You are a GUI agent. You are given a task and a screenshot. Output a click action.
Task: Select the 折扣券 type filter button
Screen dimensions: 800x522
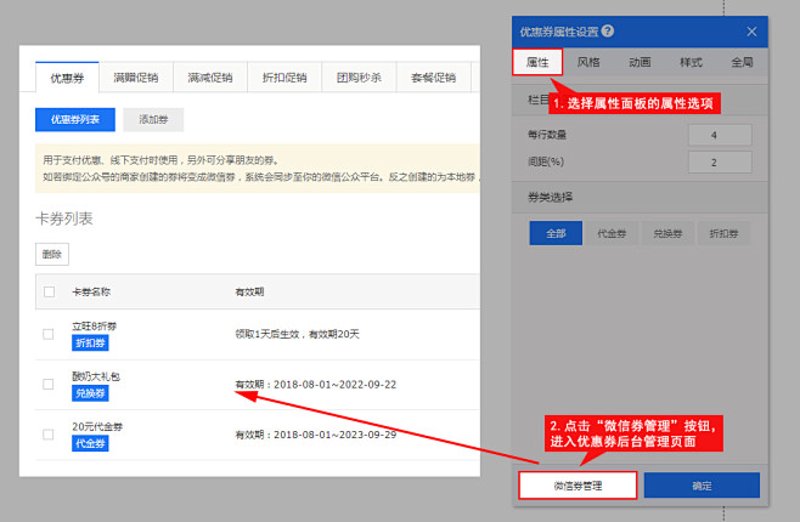click(x=723, y=233)
